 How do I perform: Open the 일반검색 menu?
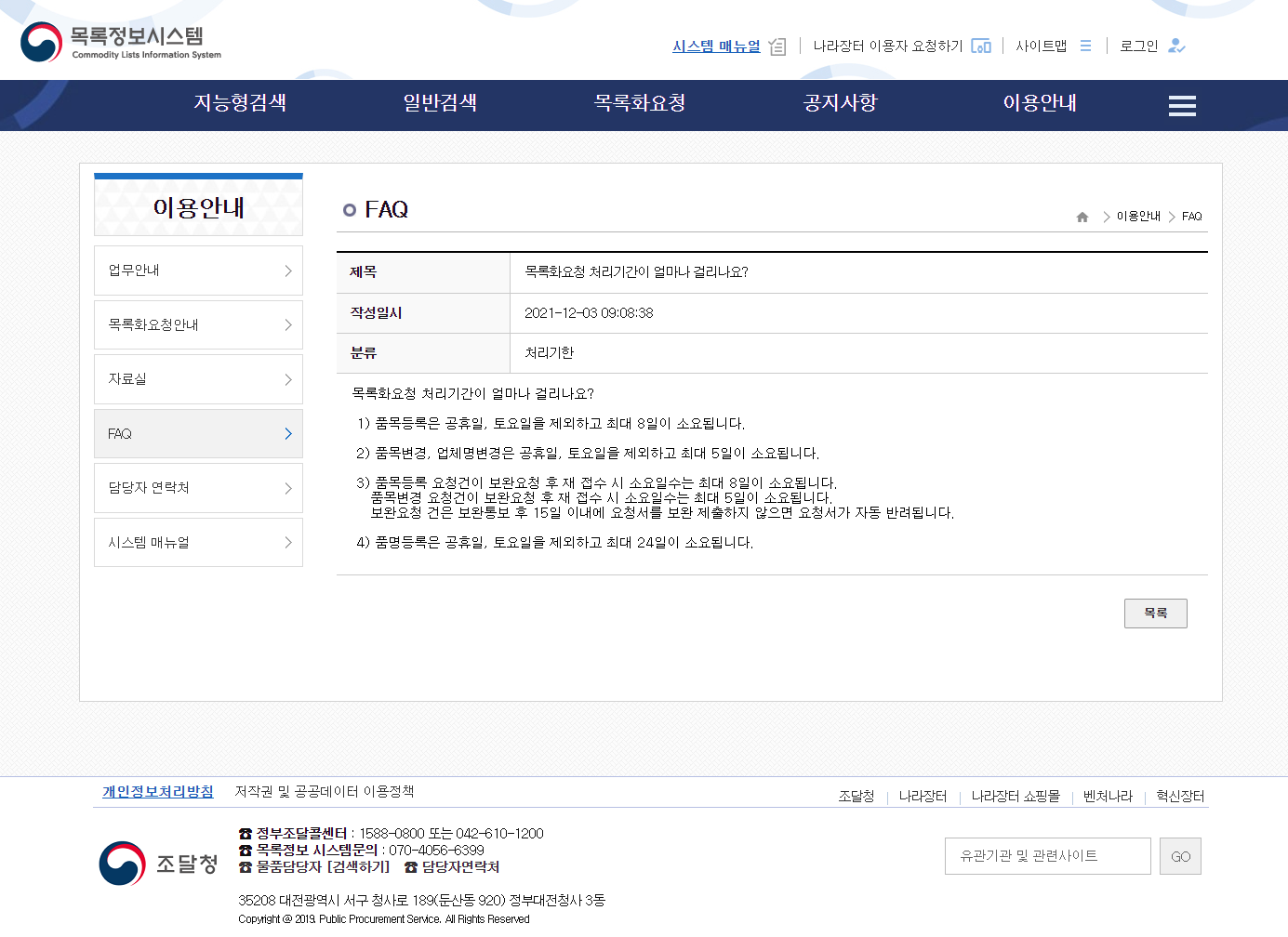pos(440,103)
